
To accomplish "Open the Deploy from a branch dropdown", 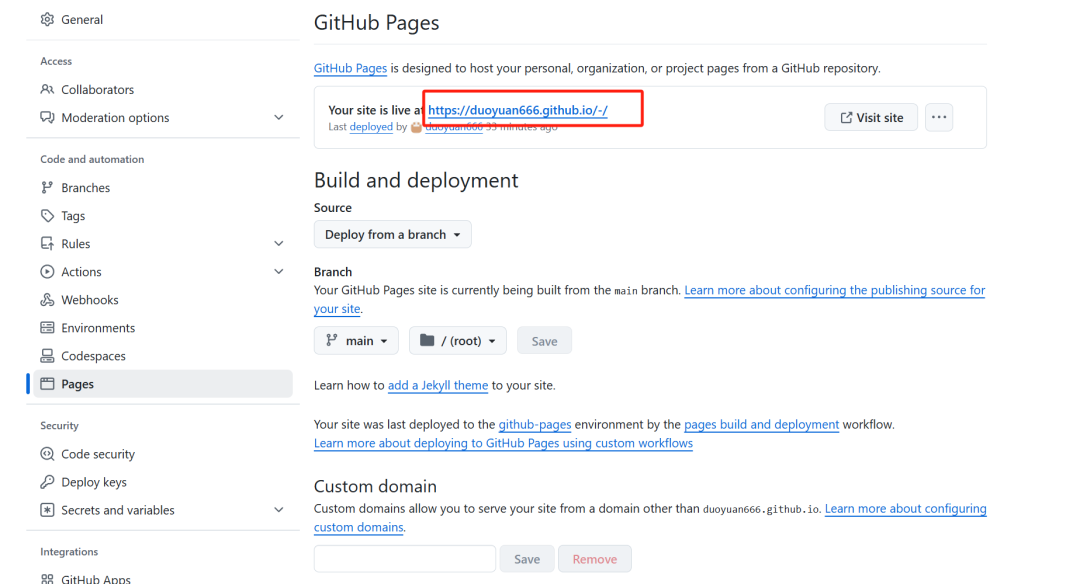I will [x=393, y=234].
